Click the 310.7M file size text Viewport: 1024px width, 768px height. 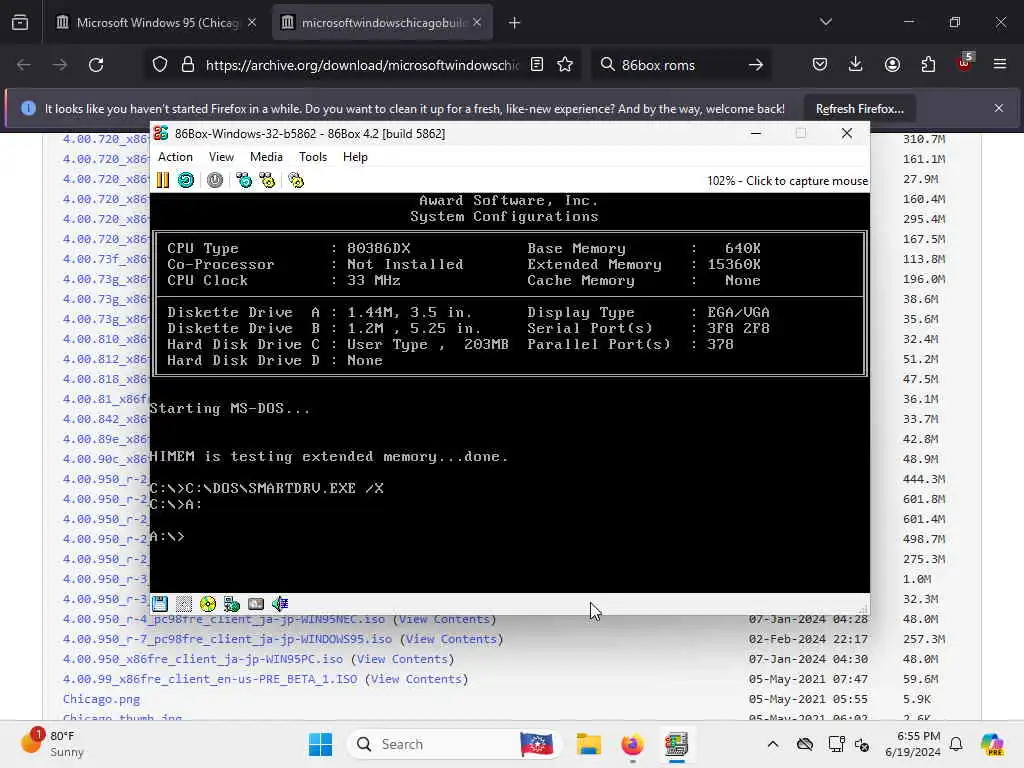[924, 139]
